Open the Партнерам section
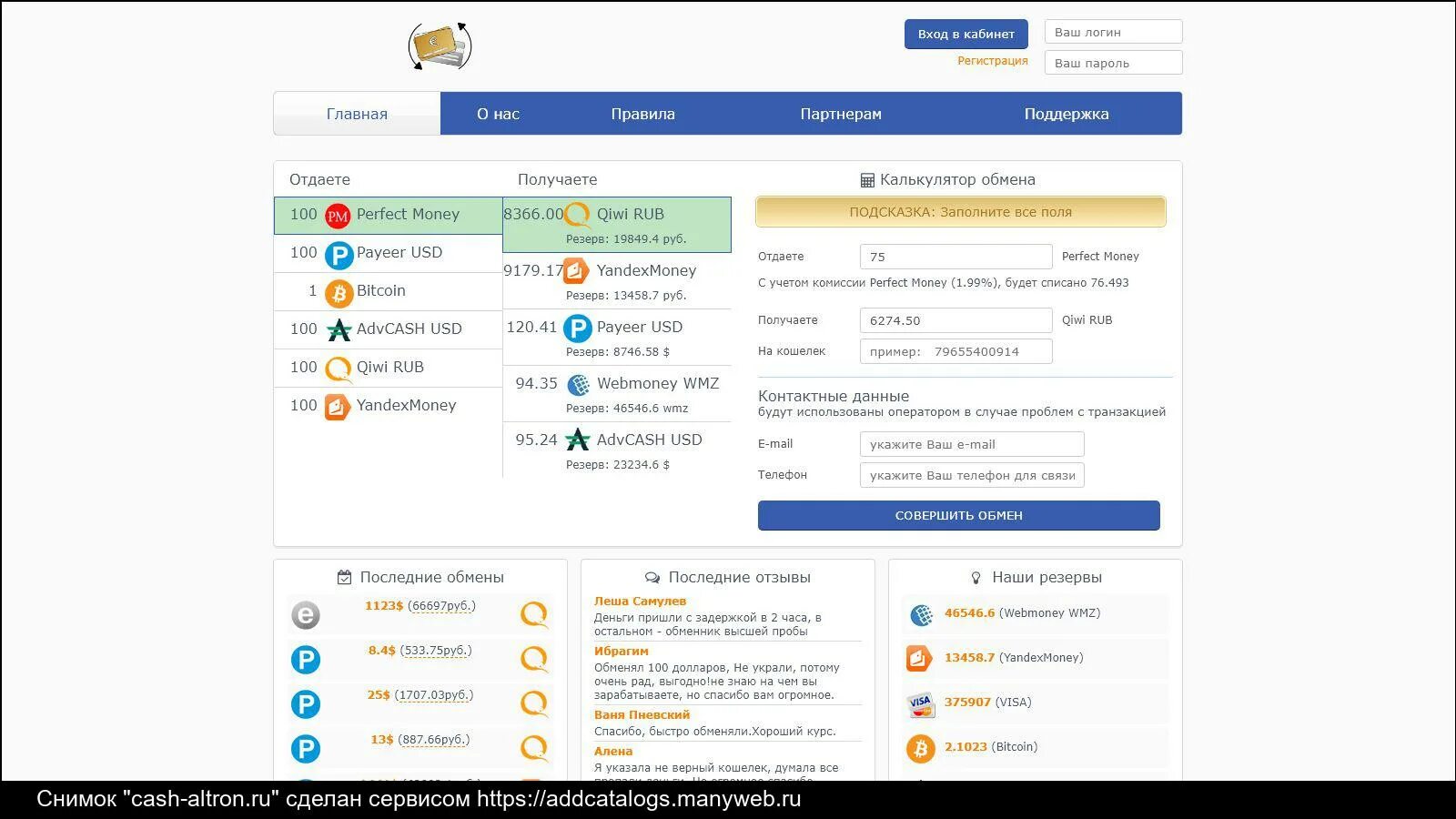 (841, 114)
